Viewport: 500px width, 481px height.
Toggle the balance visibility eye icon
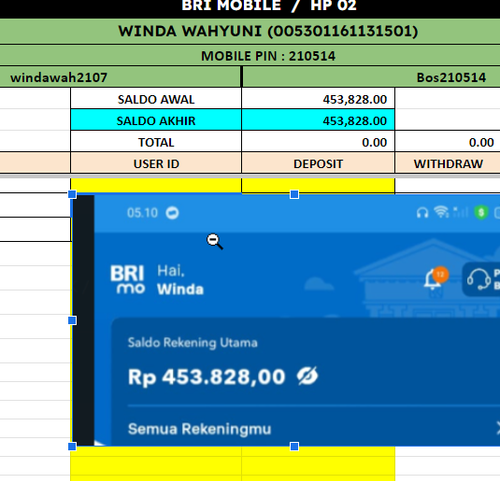(x=307, y=376)
